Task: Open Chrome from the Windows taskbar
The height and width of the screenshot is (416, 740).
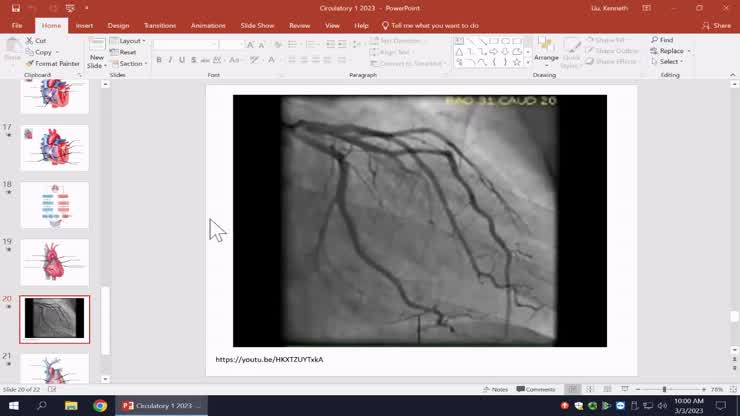Action: coord(100,405)
